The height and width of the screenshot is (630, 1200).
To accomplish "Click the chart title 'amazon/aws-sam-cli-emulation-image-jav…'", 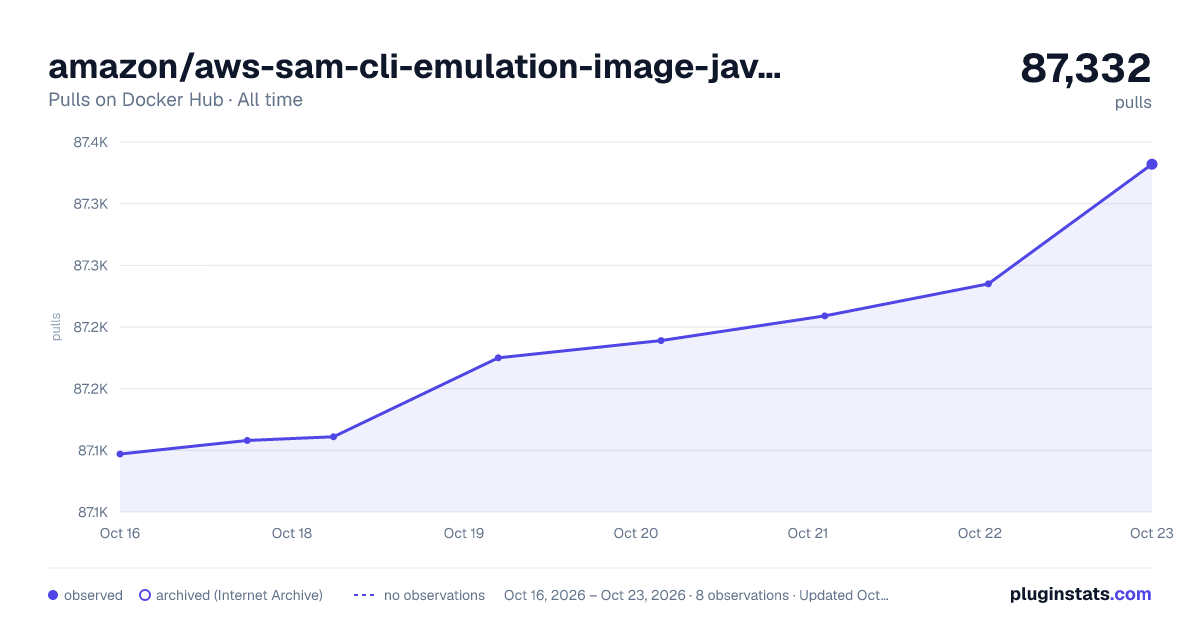I will 415,67.
